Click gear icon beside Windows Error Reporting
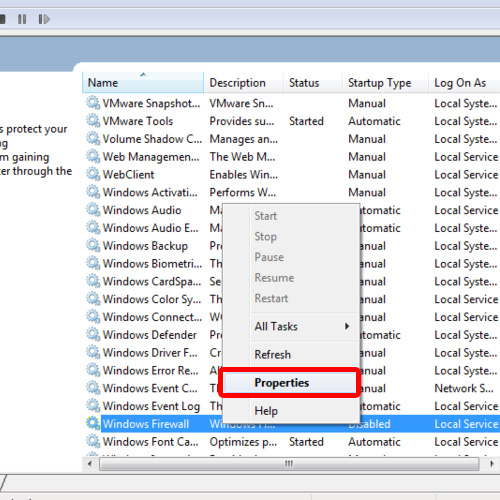This screenshot has height=500, width=500. pos(93,370)
